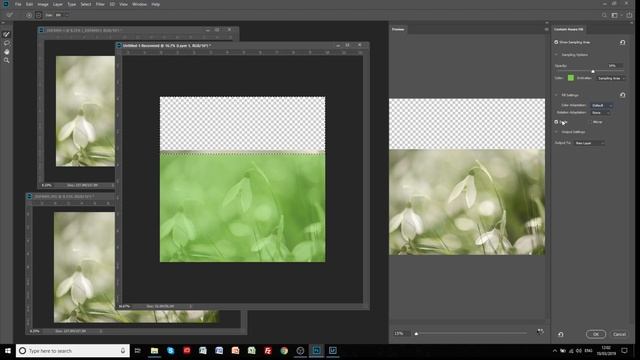Click the add-to-sampling-area brush mode icon
The image size is (640, 360).
point(29,15)
